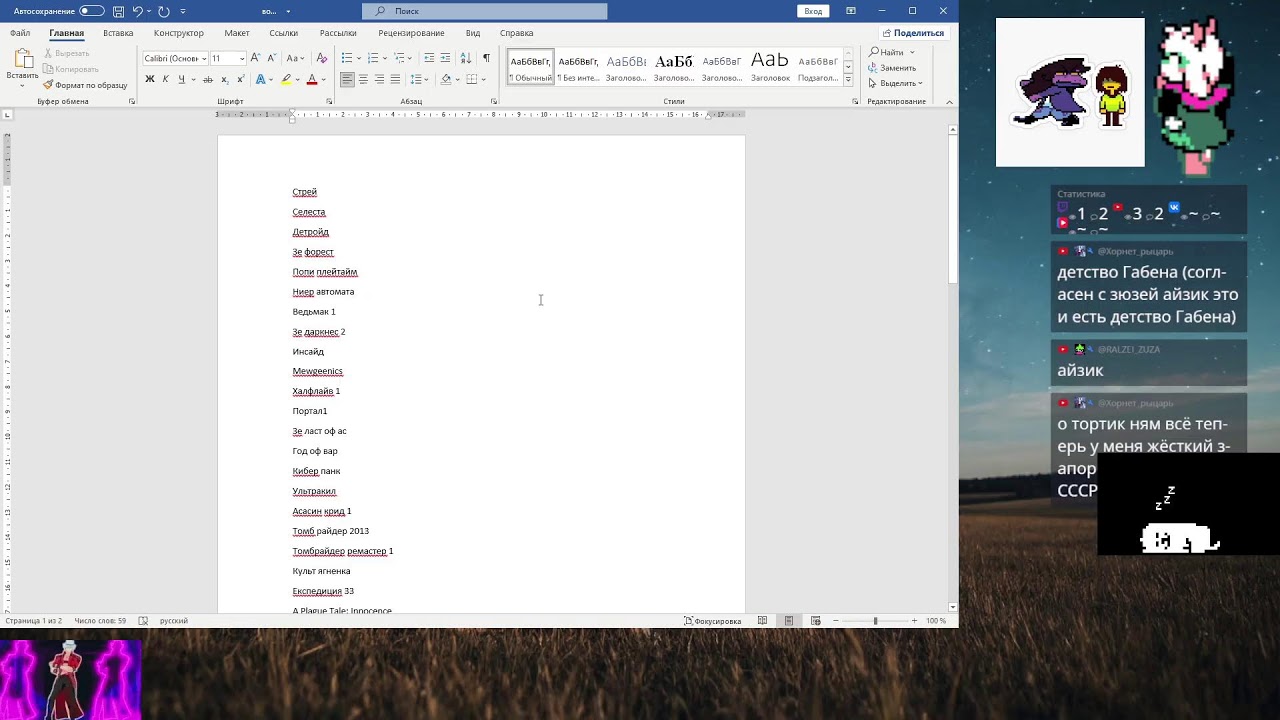Click the Поделиться share button
This screenshot has height=720, width=1280.
pyautogui.click(x=913, y=33)
